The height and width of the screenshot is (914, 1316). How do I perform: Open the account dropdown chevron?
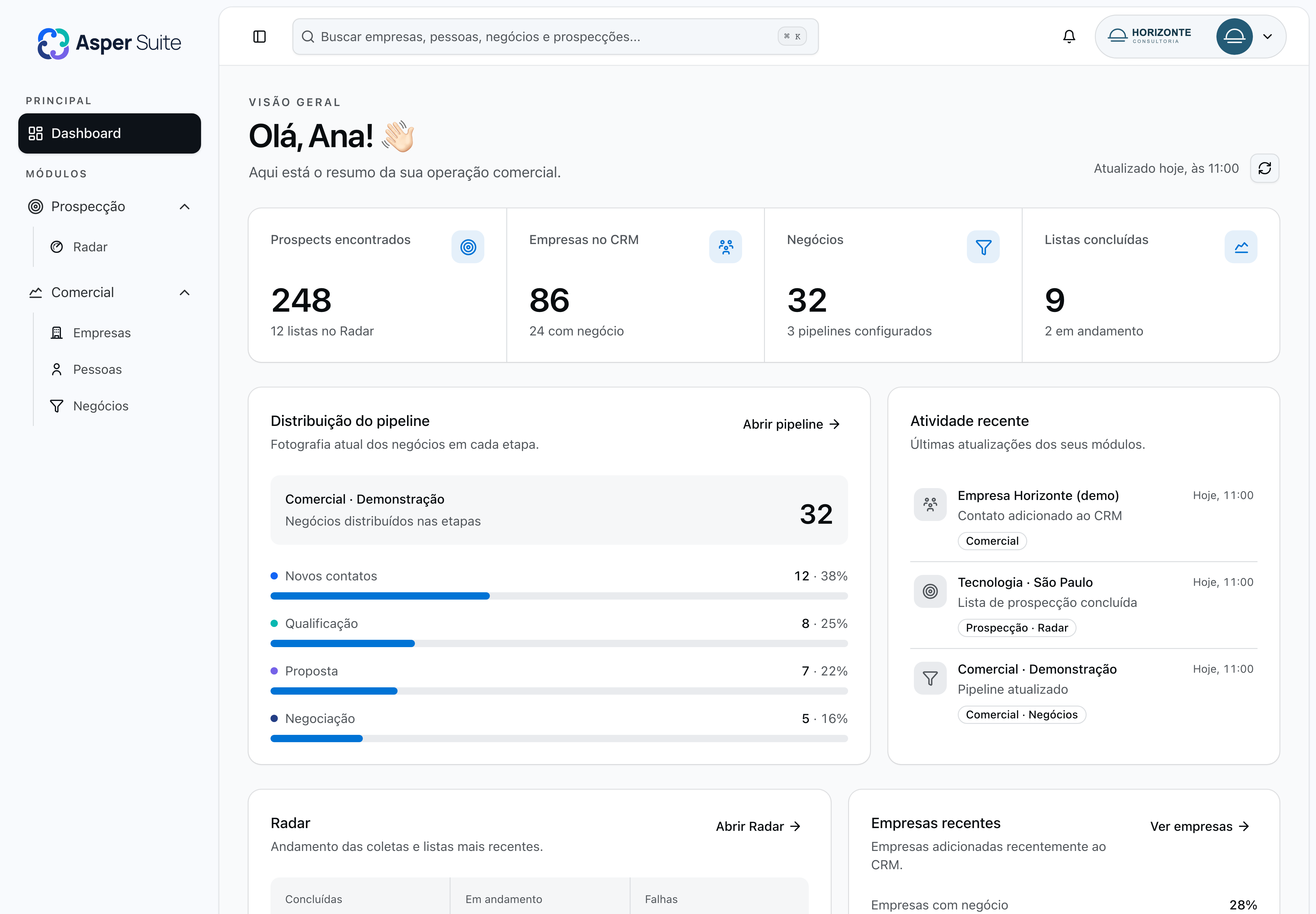click(x=1267, y=37)
